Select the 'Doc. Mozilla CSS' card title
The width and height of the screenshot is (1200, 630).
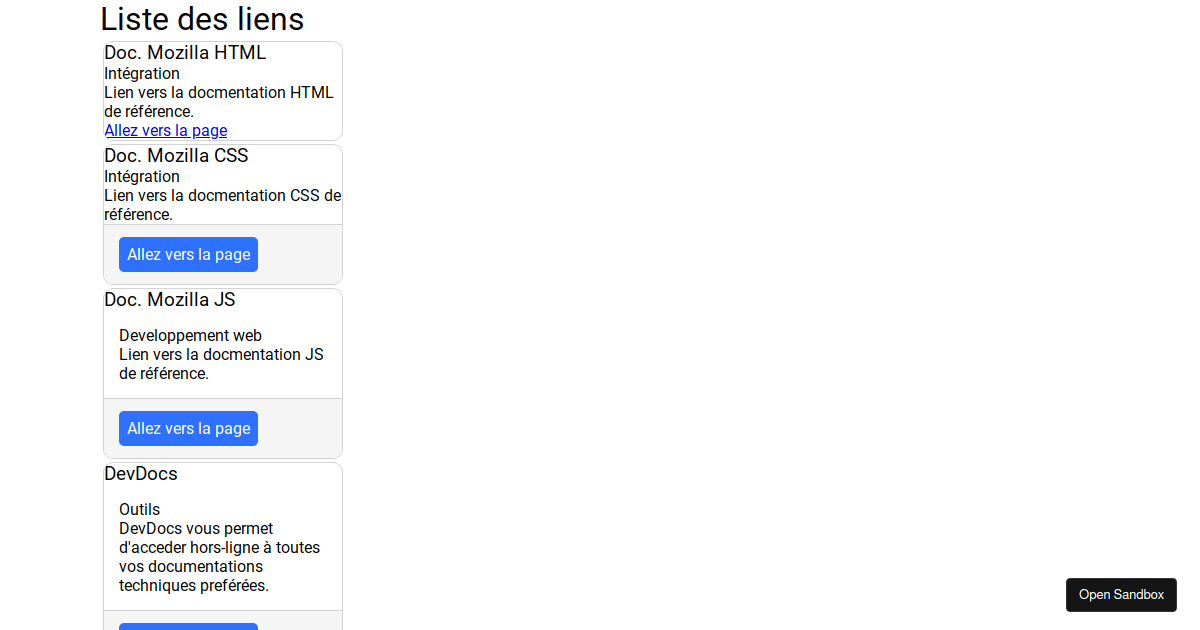click(176, 156)
